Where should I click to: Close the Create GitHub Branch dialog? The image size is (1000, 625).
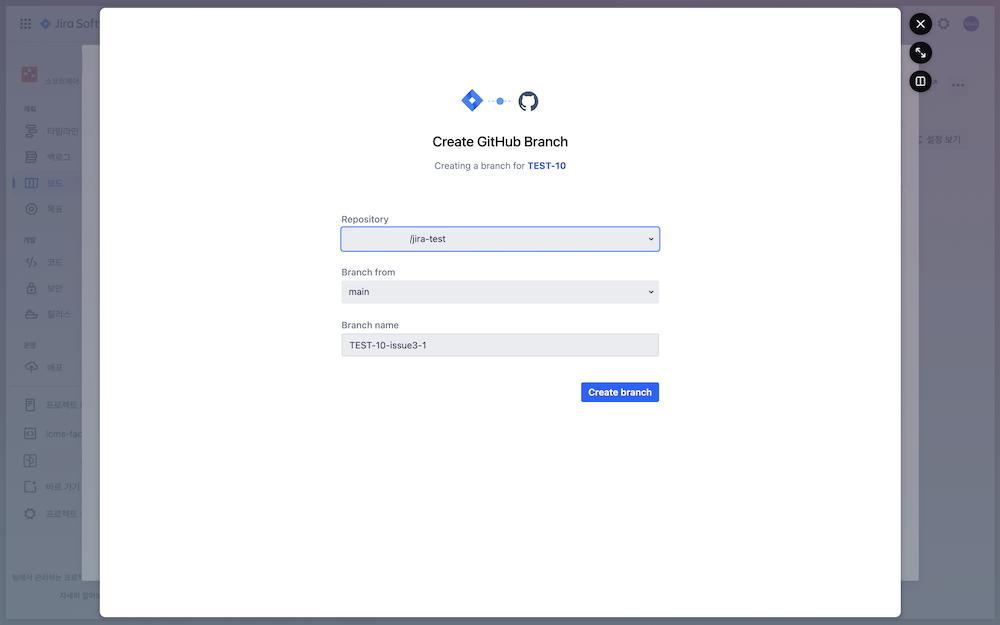pyautogui.click(x=920, y=24)
